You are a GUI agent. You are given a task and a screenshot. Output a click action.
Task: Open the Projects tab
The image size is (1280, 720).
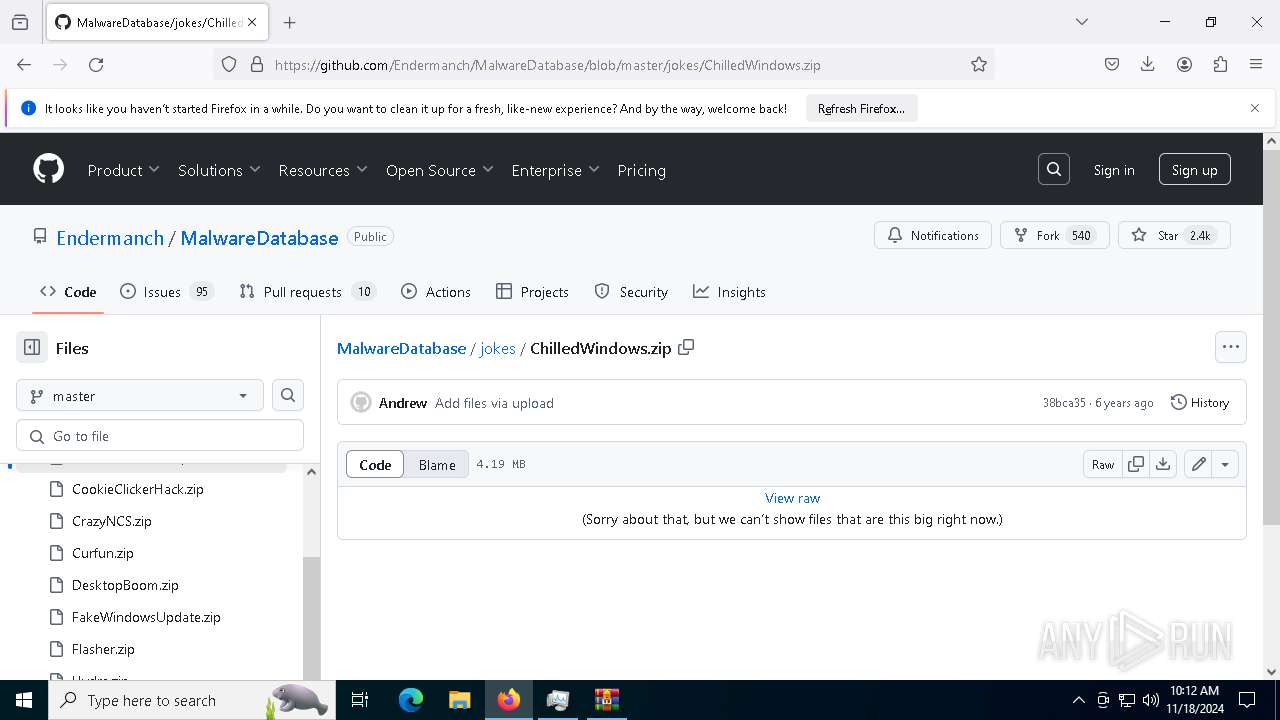coord(532,292)
